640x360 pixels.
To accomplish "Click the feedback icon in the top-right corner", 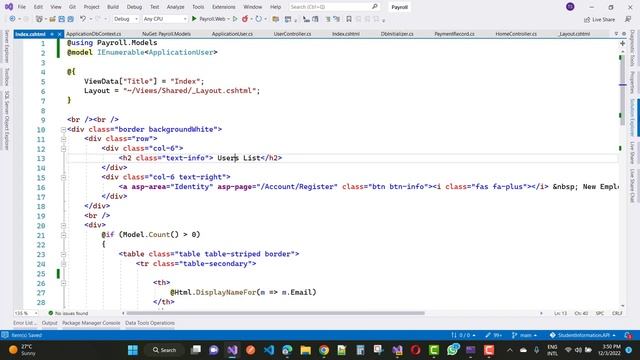I will pyautogui.click(x=628, y=19).
